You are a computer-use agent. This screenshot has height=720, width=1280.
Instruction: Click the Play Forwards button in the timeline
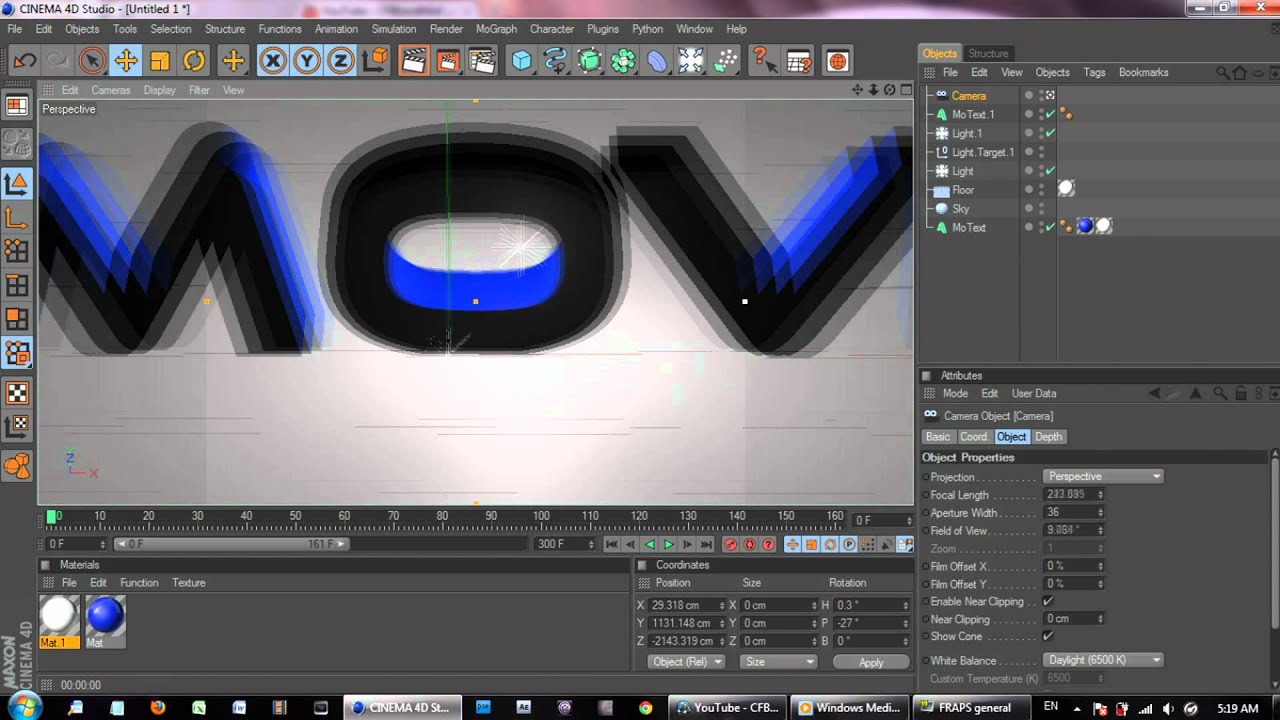[x=669, y=545]
